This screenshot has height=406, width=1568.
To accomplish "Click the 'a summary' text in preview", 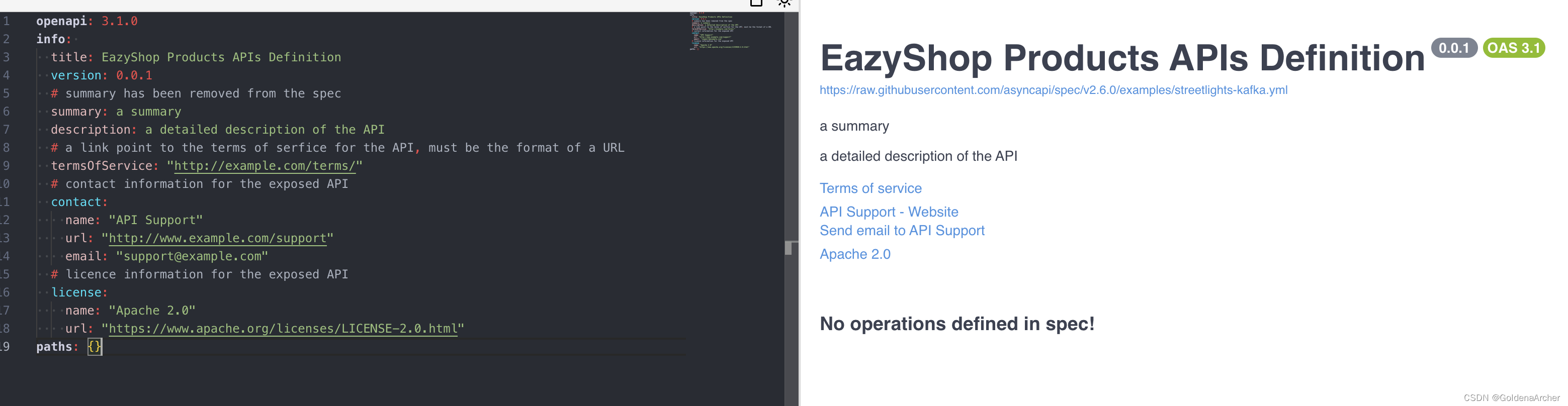I will (854, 127).
